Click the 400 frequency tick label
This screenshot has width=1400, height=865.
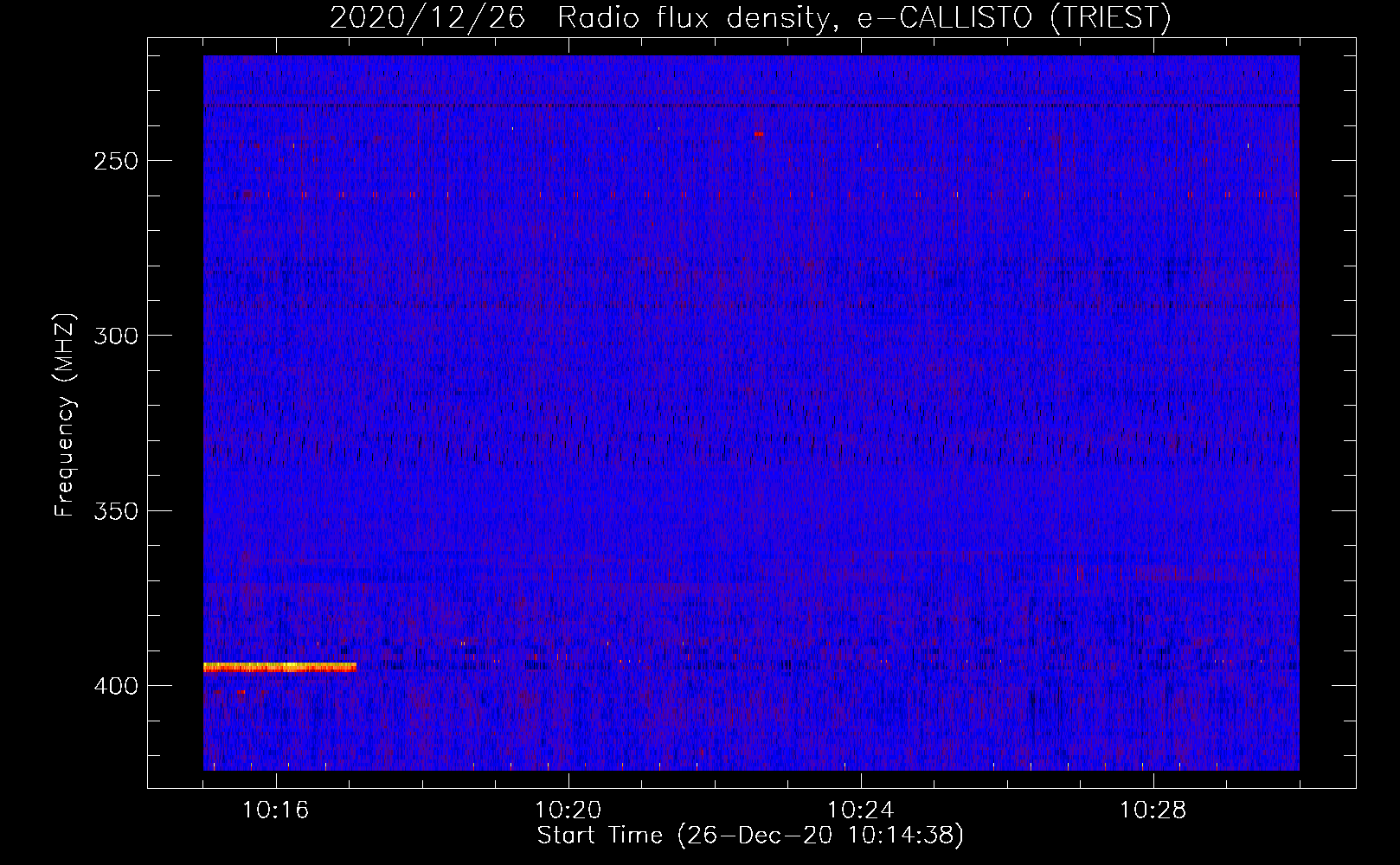pyautogui.click(x=116, y=686)
